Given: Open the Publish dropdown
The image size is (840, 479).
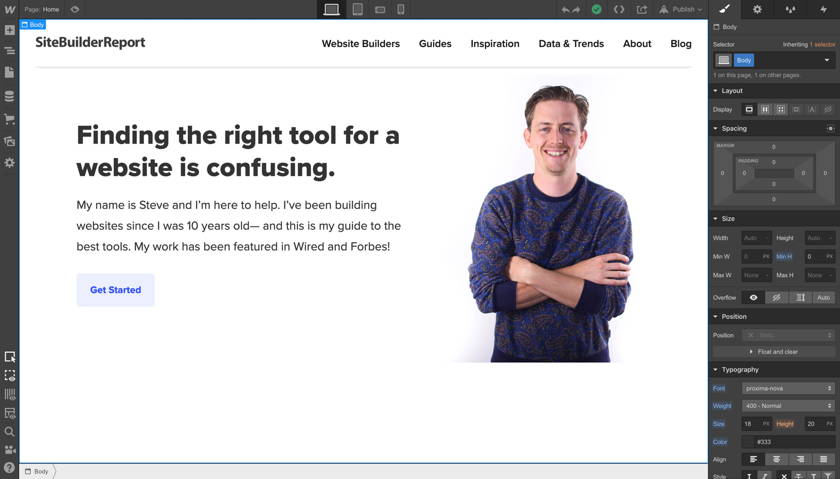Looking at the screenshot, I should (x=680, y=9).
